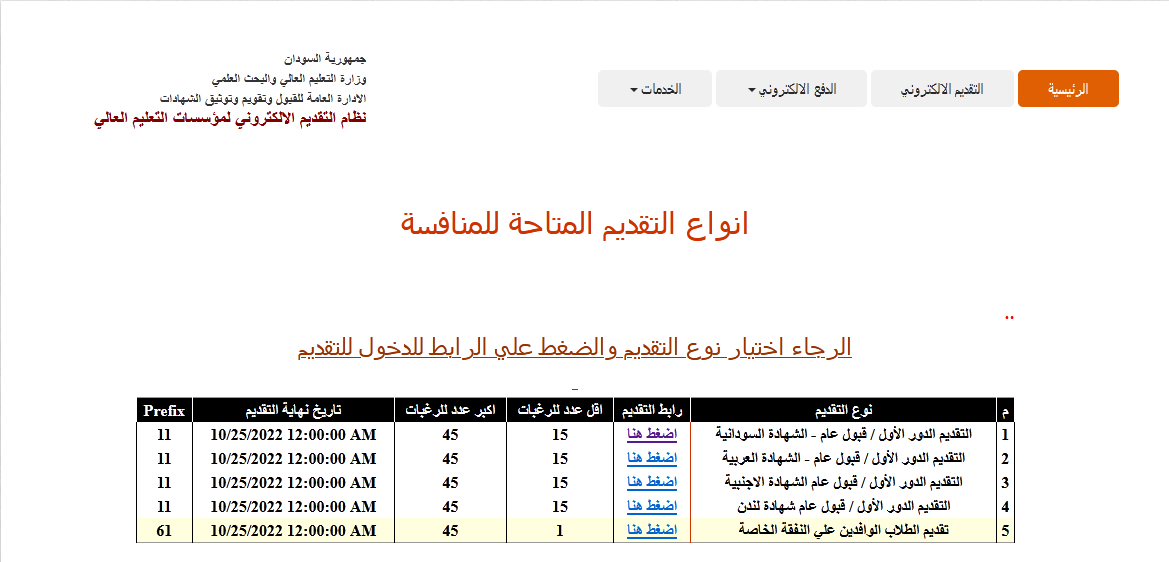The height and width of the screenshot is (562, 1169).
Task: Open the الرئيسية home tab
Action: 1068,89
